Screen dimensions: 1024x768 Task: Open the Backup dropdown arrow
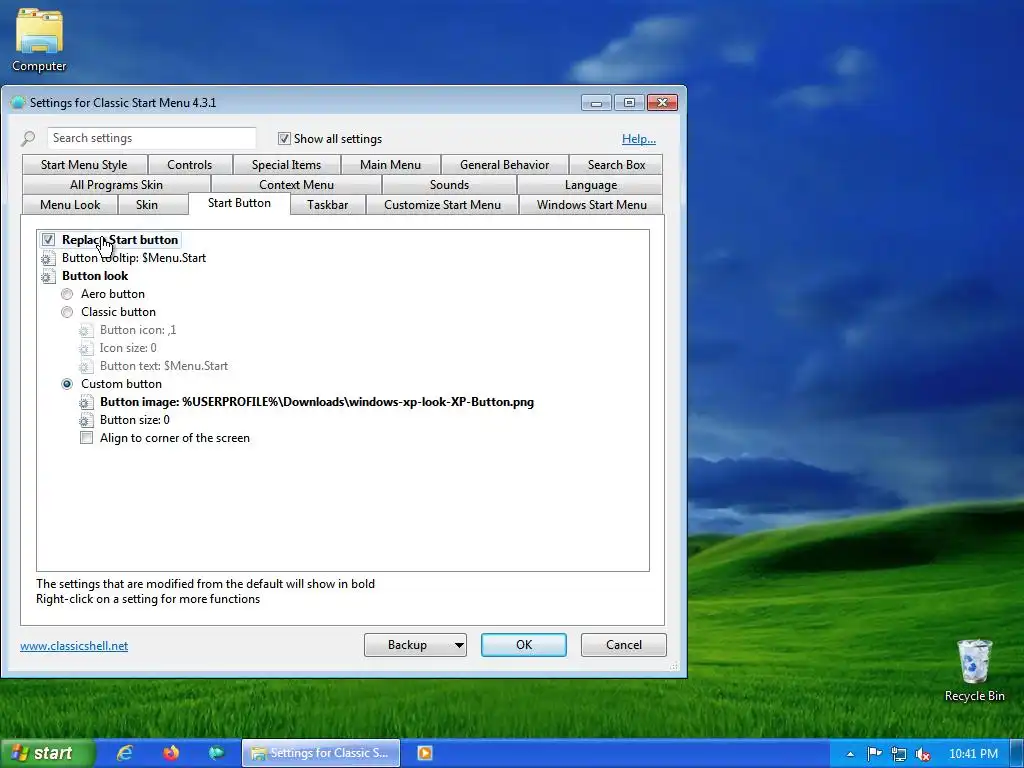click(x=459, y=645)
